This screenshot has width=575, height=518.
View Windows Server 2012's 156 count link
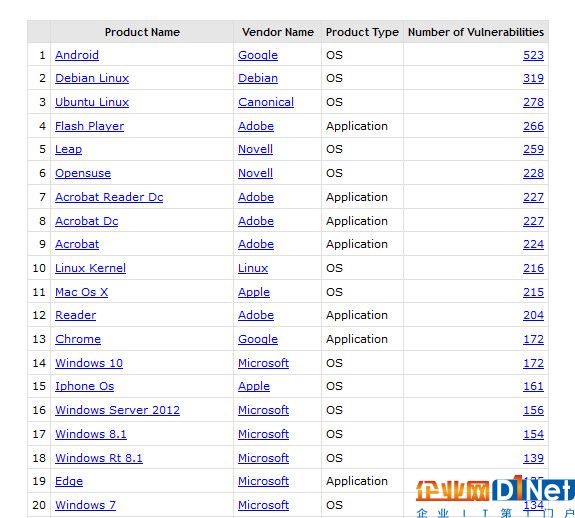[x=533, y=410]
